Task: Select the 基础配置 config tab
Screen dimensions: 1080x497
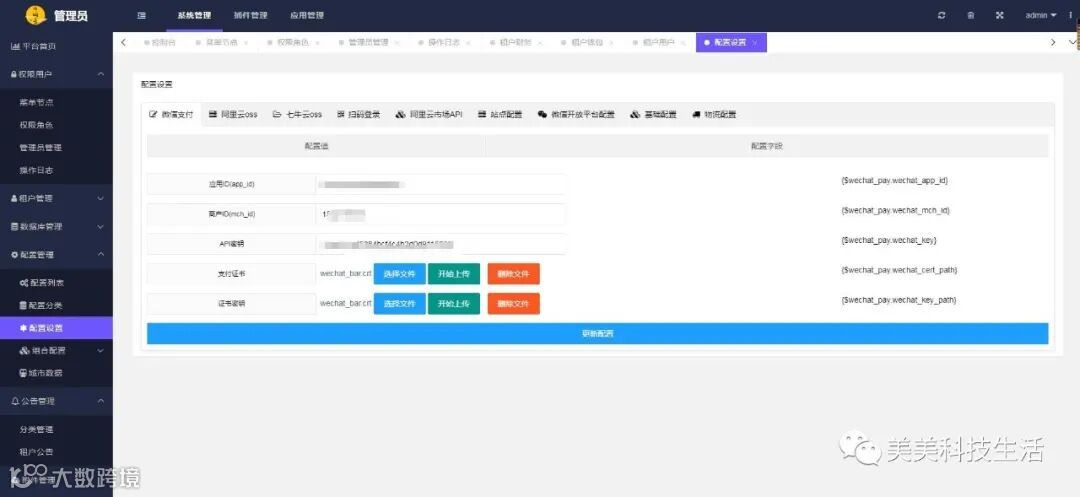Action: pyautogui.click(x=654, y=114)
